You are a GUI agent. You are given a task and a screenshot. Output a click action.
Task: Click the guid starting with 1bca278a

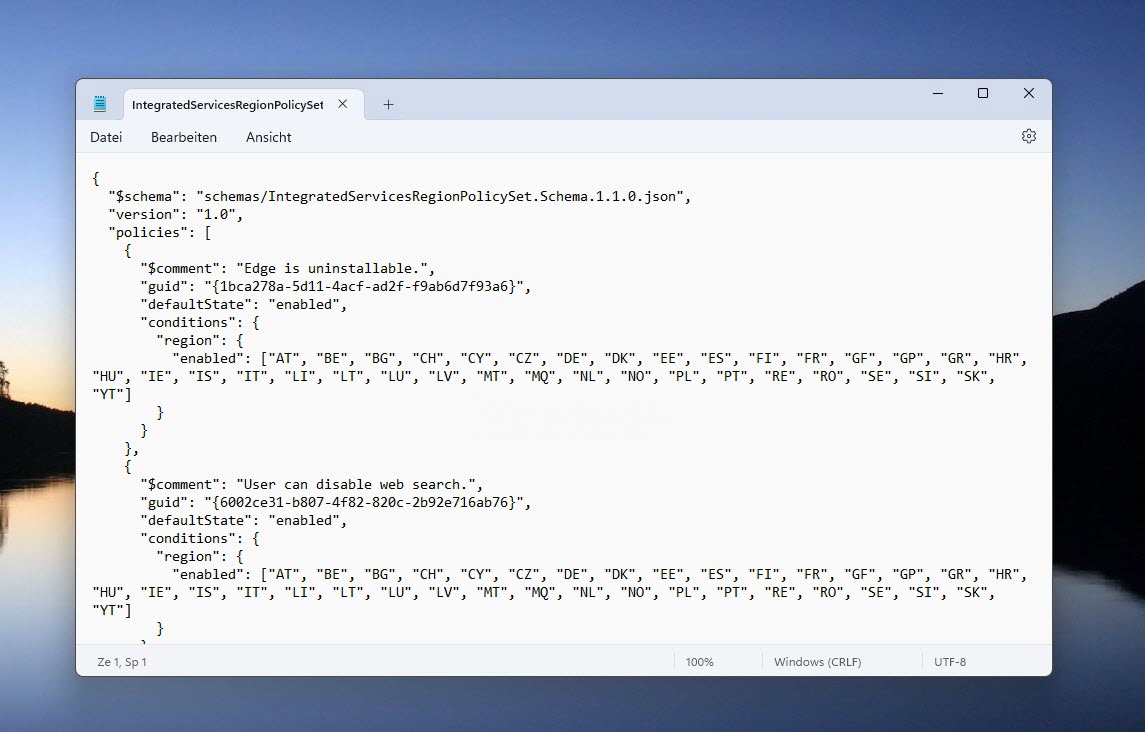[364, 286]
